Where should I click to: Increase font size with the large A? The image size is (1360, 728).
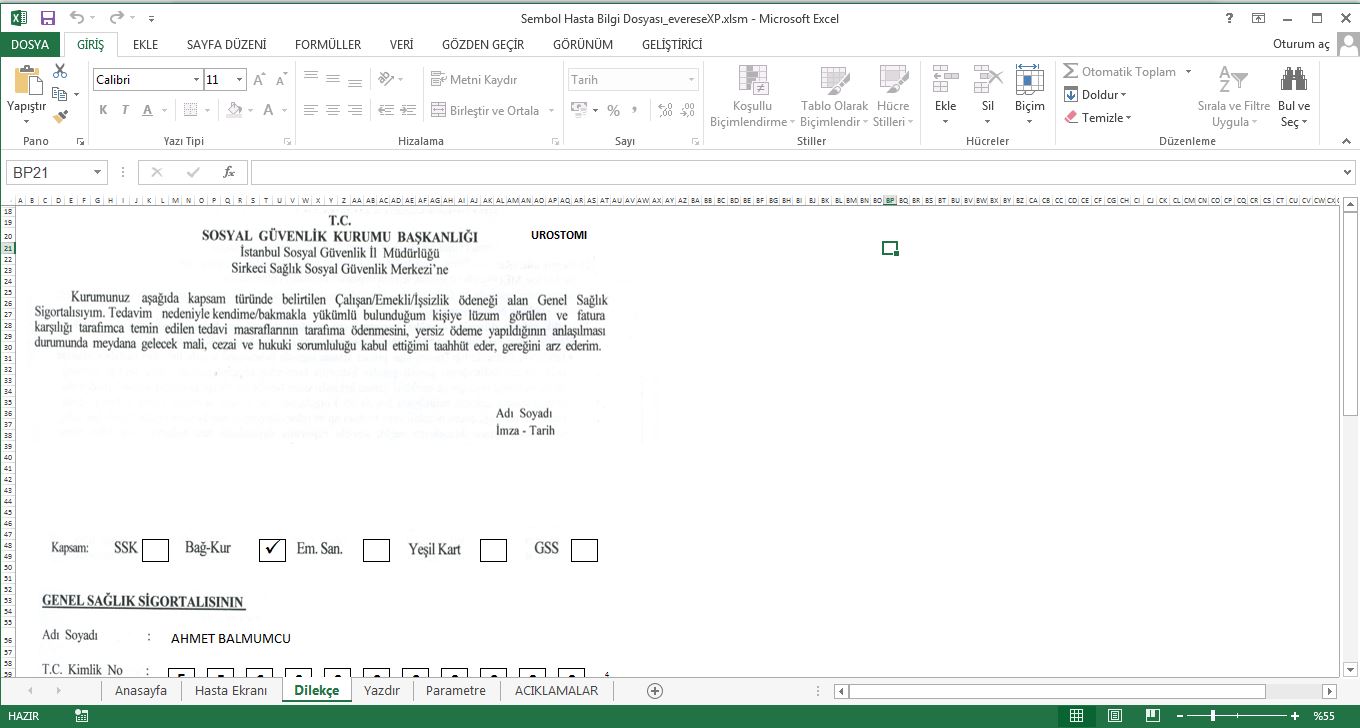(259, 79)
